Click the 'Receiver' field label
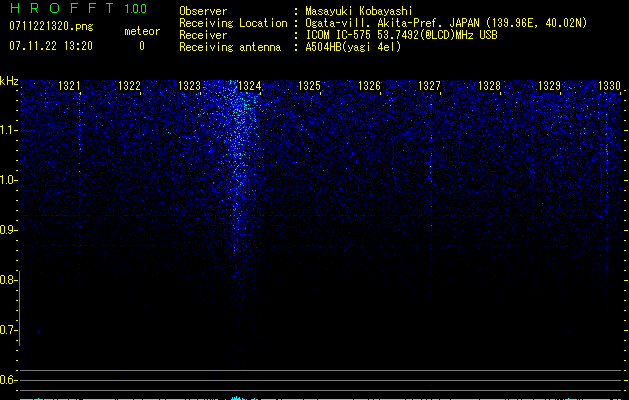Screen dimensions: 629x400 203,35
